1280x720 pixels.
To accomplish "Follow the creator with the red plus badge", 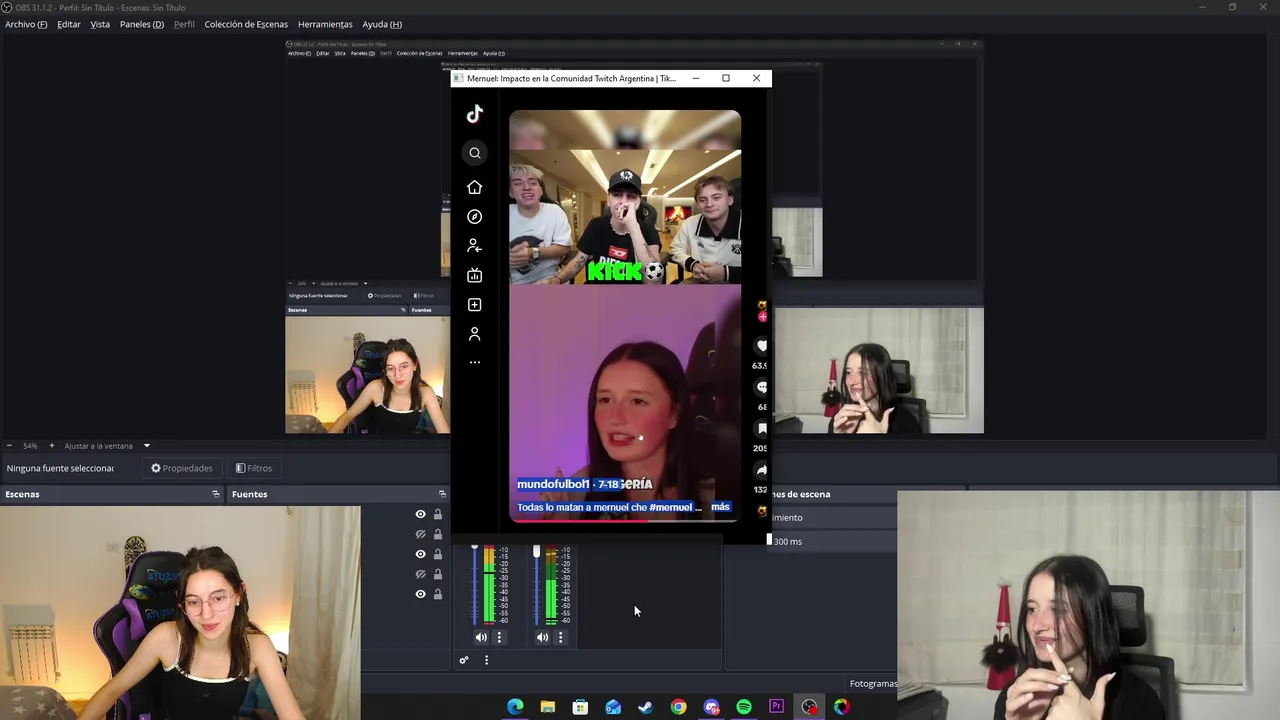I will click(x=762, y=317).
